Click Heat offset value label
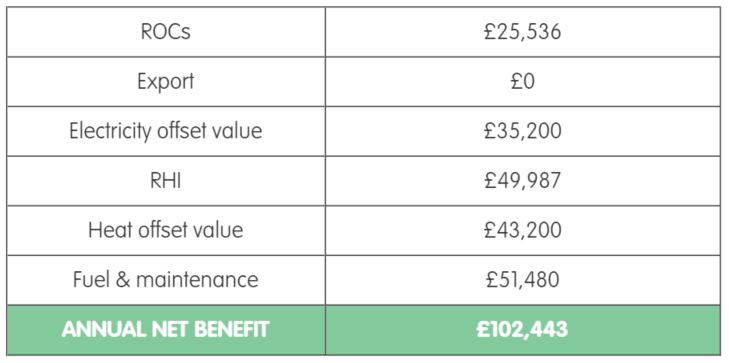Viewport: 729px width, 363px height. pos(166,230)
